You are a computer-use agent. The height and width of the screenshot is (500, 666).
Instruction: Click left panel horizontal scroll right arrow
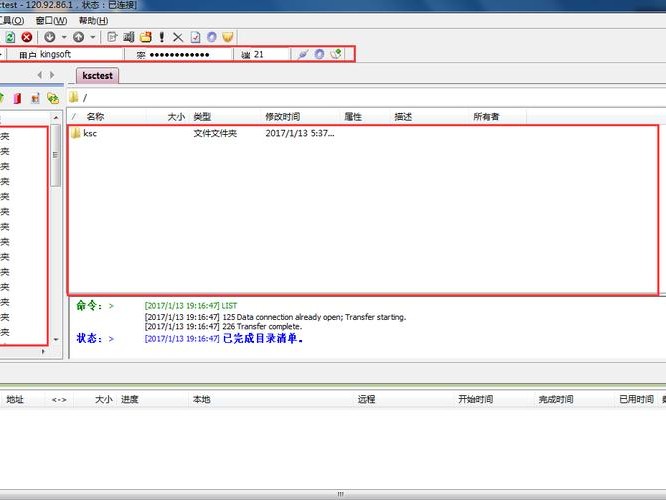[x=43, y=351]
